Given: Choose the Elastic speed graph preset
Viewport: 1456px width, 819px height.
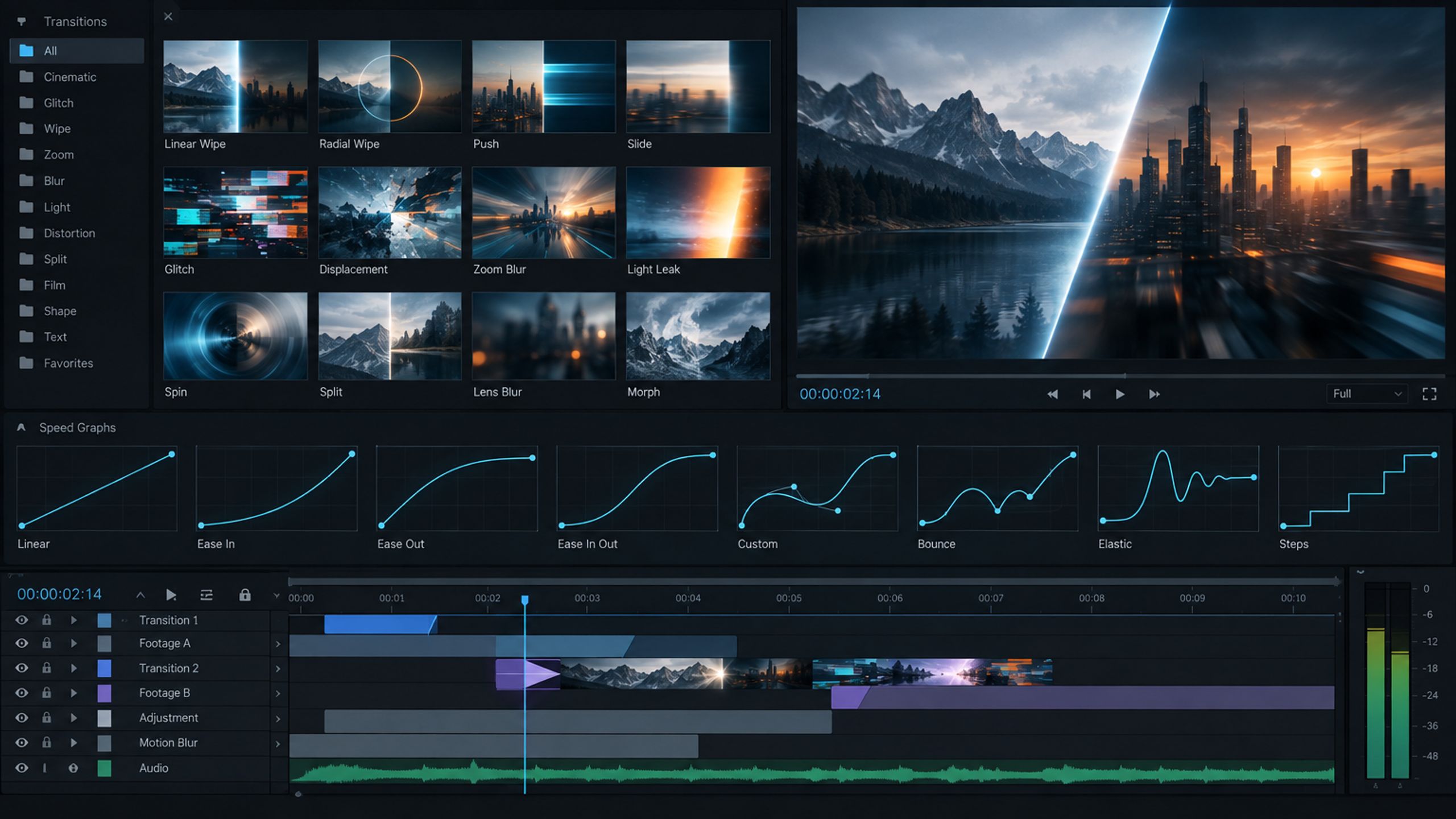Looking at the screenshot, I should coord(1178,489).
